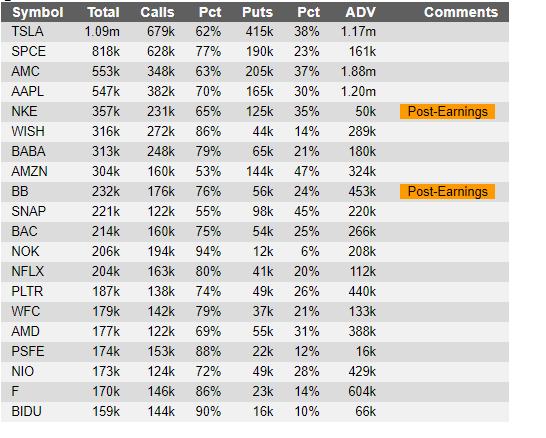Screen dimensions: 546x438
Task: Select the TSLA symbol cell
Action: [28, 32]
